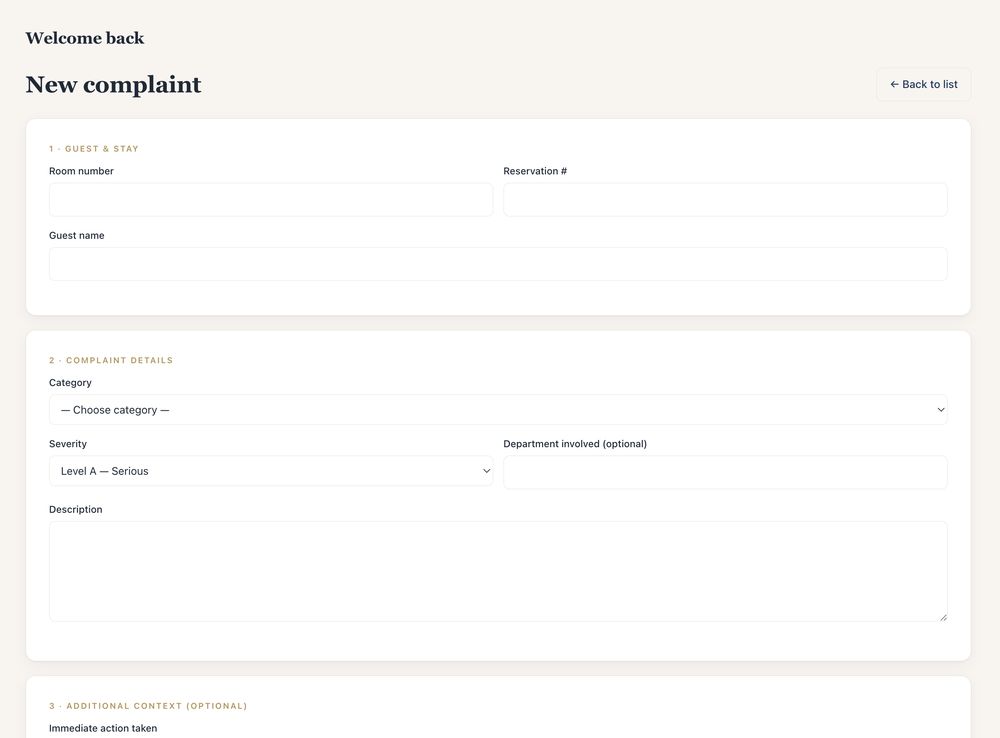Image resolution: width=1000 pixels, height=738 pixels.
Task: Click the Department involved (optional) label
Action: (x=575, y=444)
